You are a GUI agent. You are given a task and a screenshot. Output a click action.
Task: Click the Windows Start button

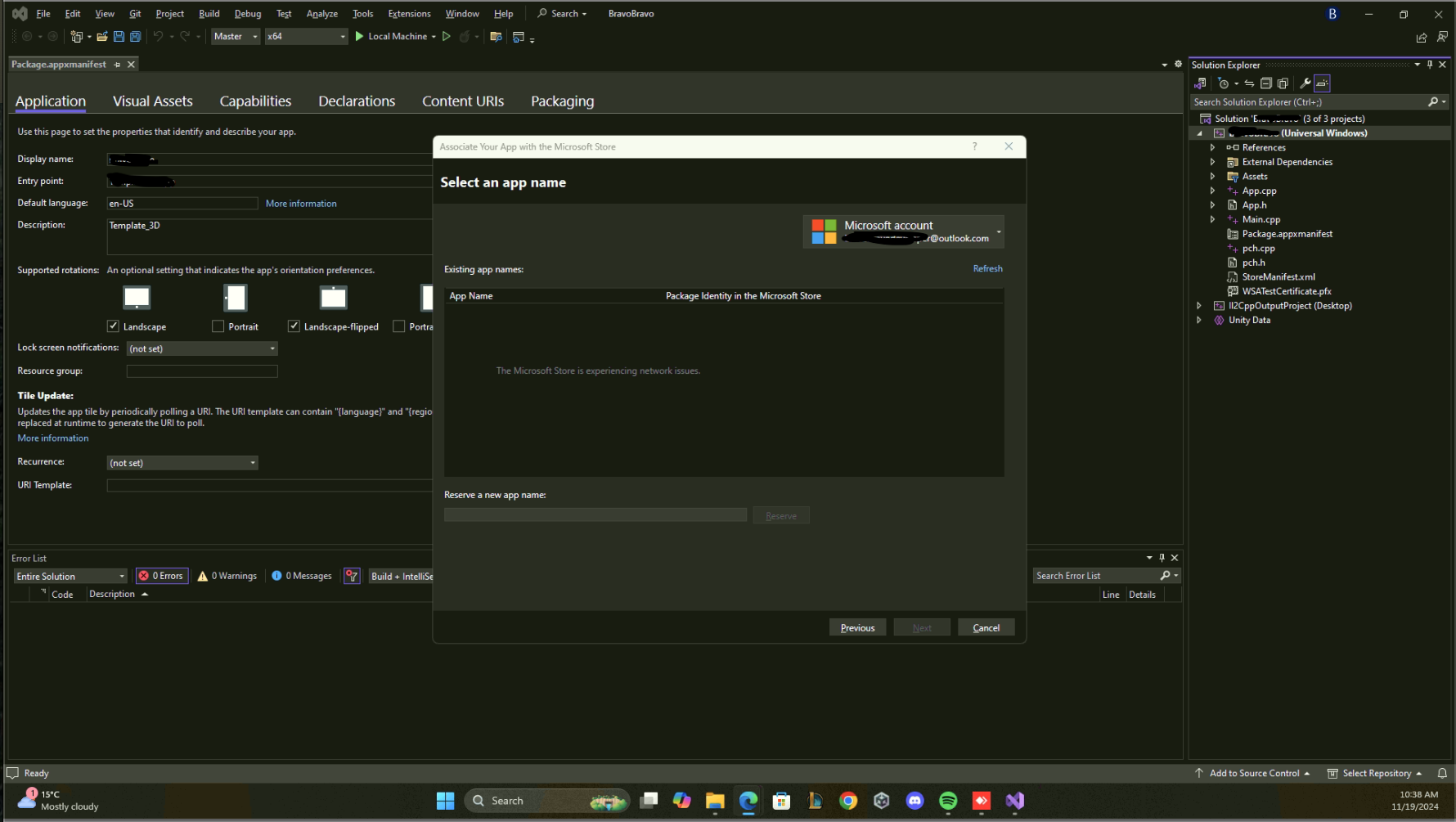[445, 801]
